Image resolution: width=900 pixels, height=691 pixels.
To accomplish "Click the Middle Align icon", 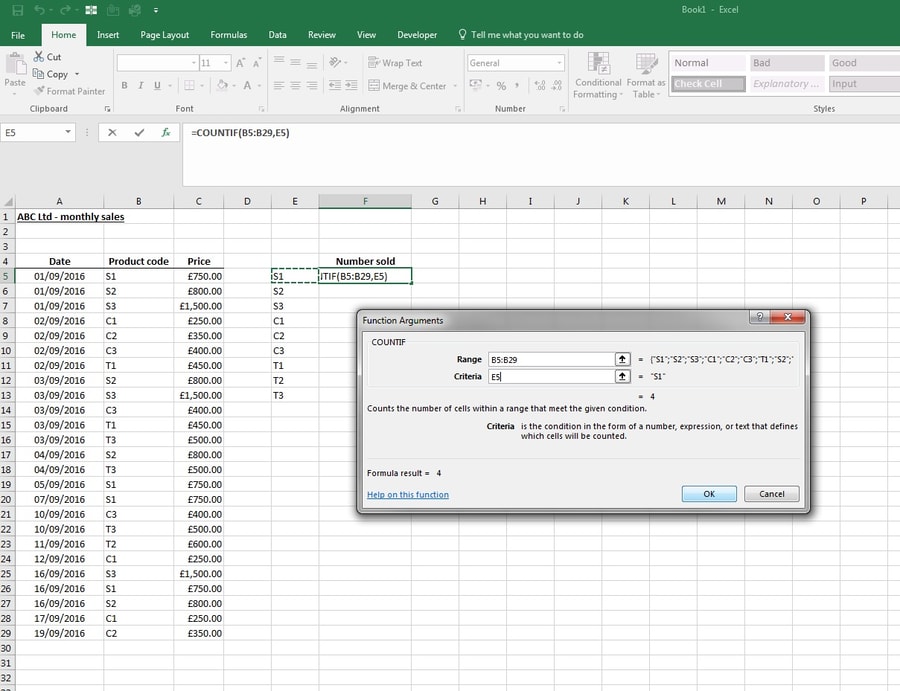I will (x=295, y=62).
